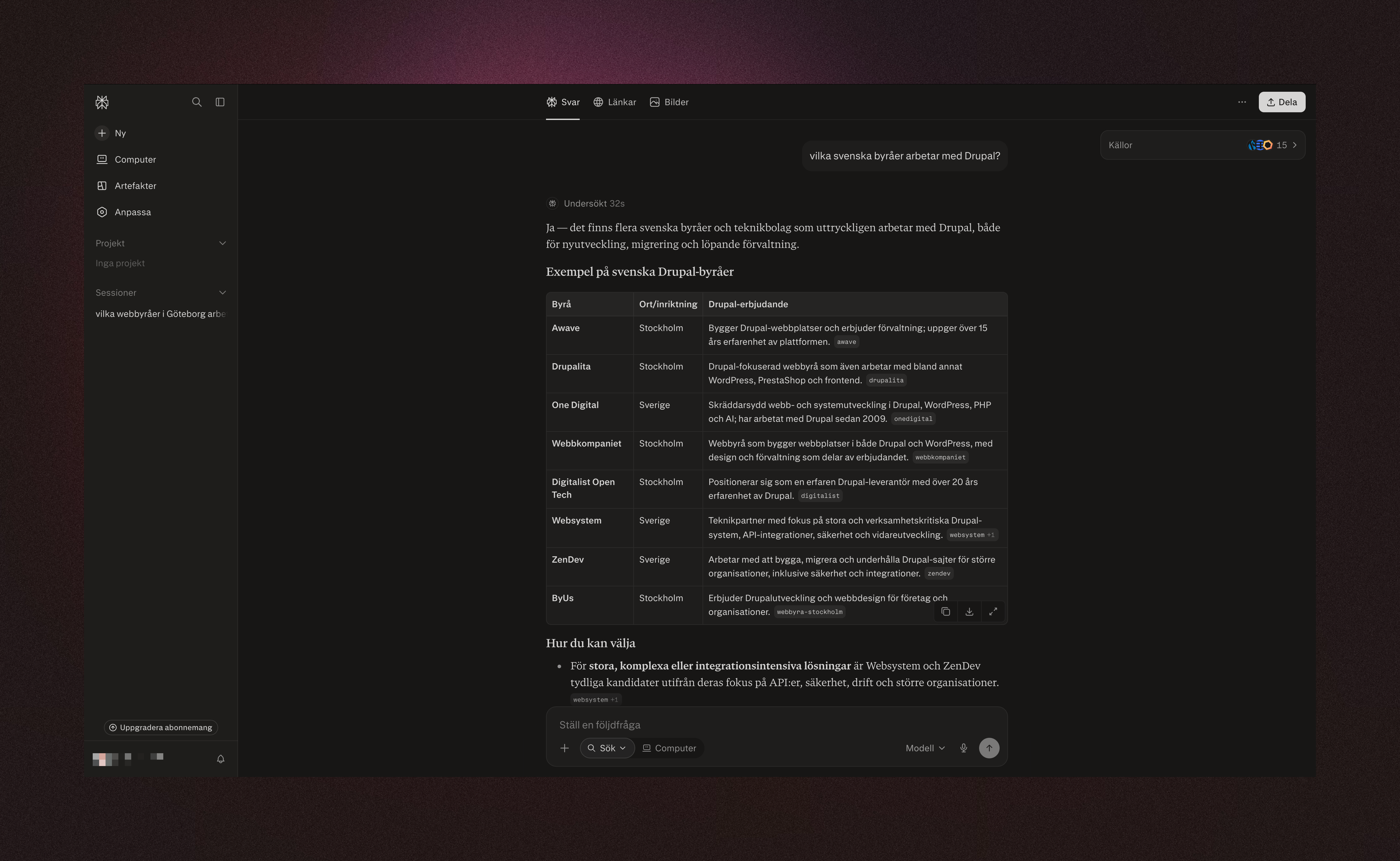Viewport: 1400px width, 861px height.
Task: Click Uppgradera abonnemang button
Action: point(160,727)
